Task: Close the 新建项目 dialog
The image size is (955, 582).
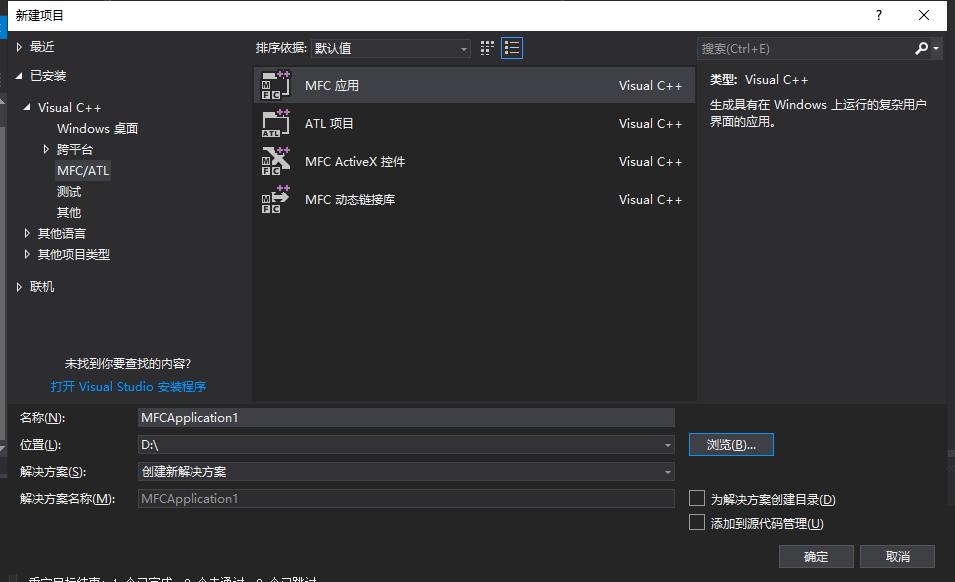Action: (x=924, y=15)
